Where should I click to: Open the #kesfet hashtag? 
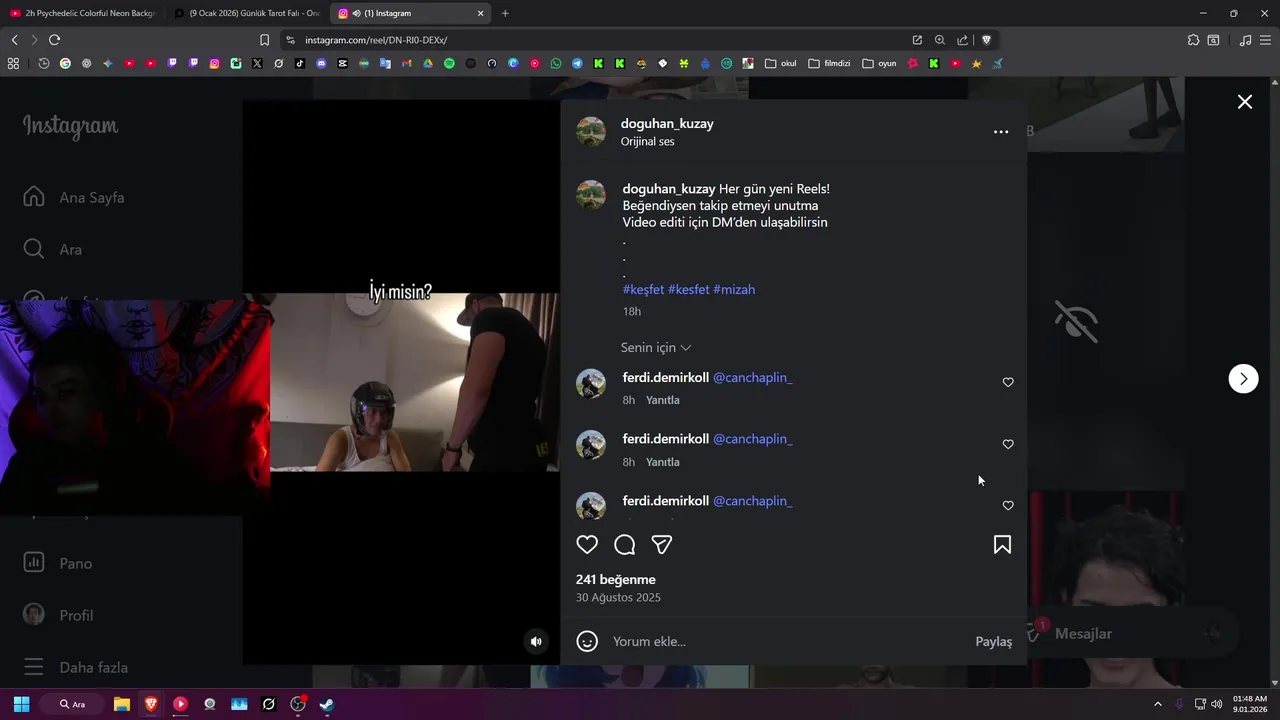pyautogui.click(x=688, y=289)
